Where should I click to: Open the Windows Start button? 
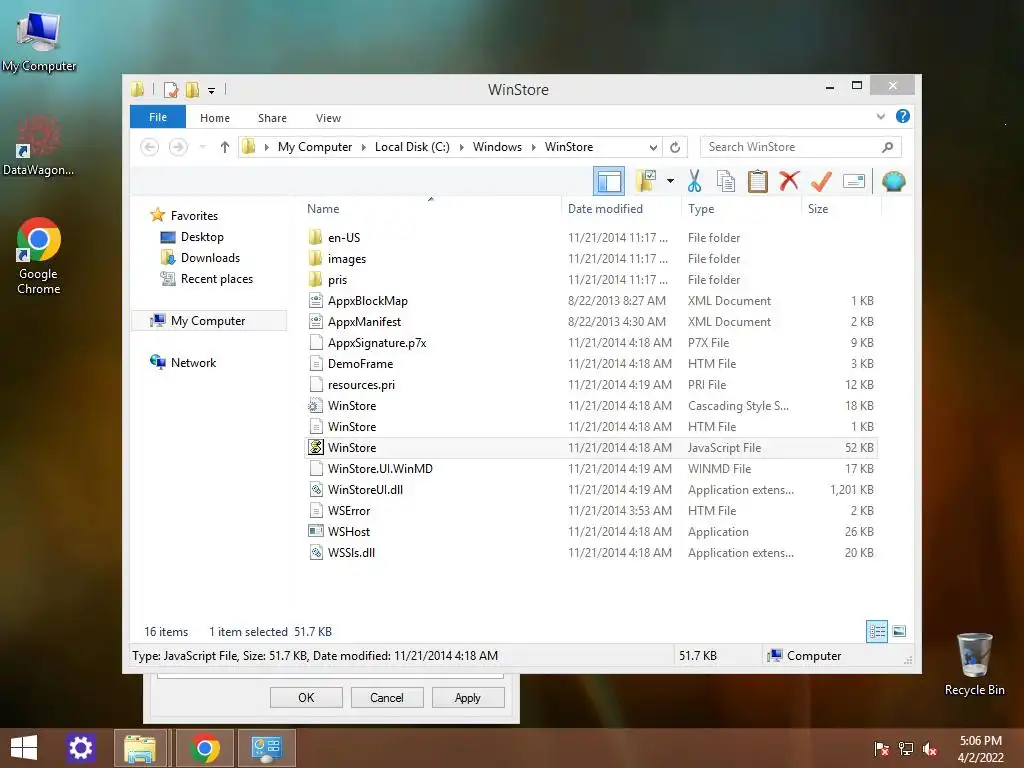click(x=24, y=748)
